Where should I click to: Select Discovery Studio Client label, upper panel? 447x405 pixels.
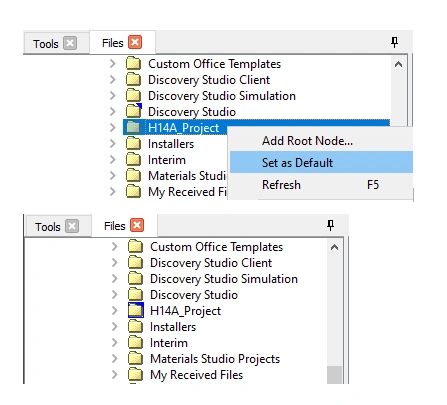point(209,80)
